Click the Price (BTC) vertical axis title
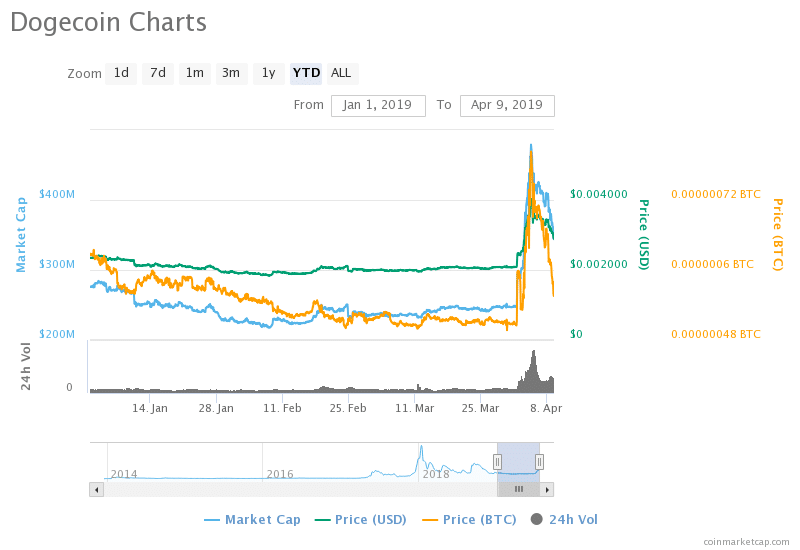This screenshot has width=800, height=550. 777,235
